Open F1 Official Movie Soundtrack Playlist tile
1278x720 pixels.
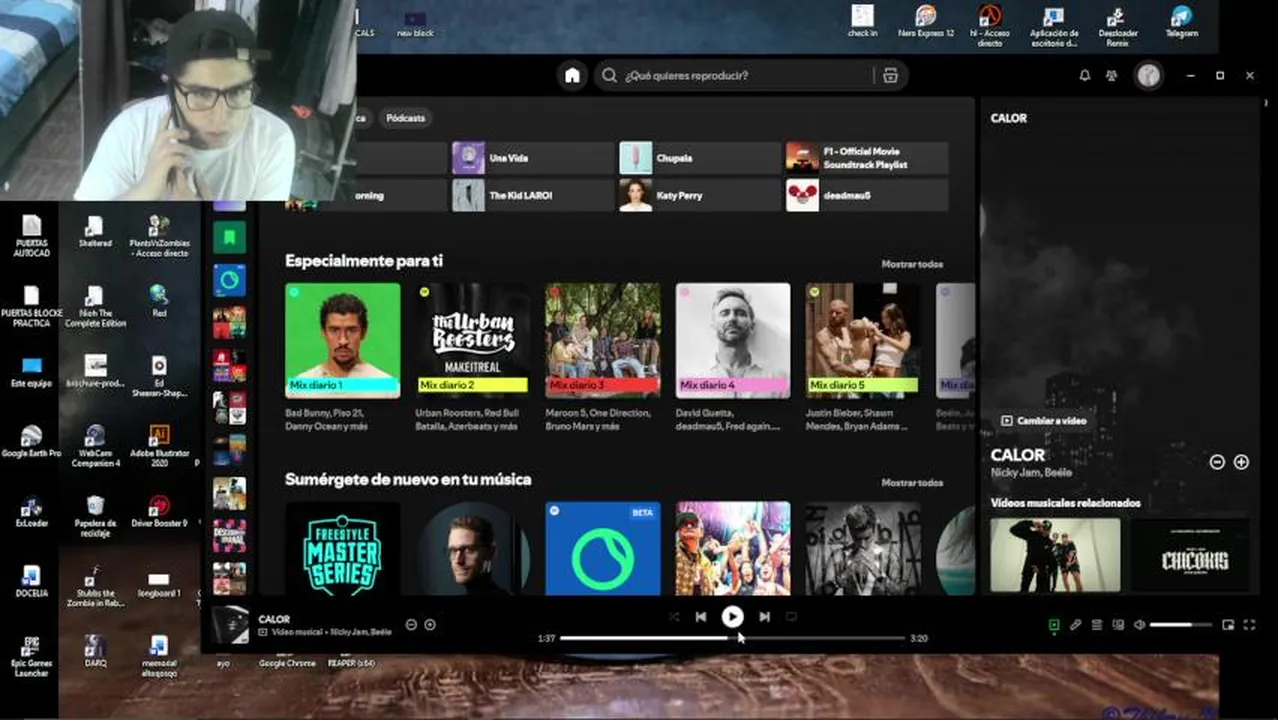pyautogui.click(x=866, y=158)
